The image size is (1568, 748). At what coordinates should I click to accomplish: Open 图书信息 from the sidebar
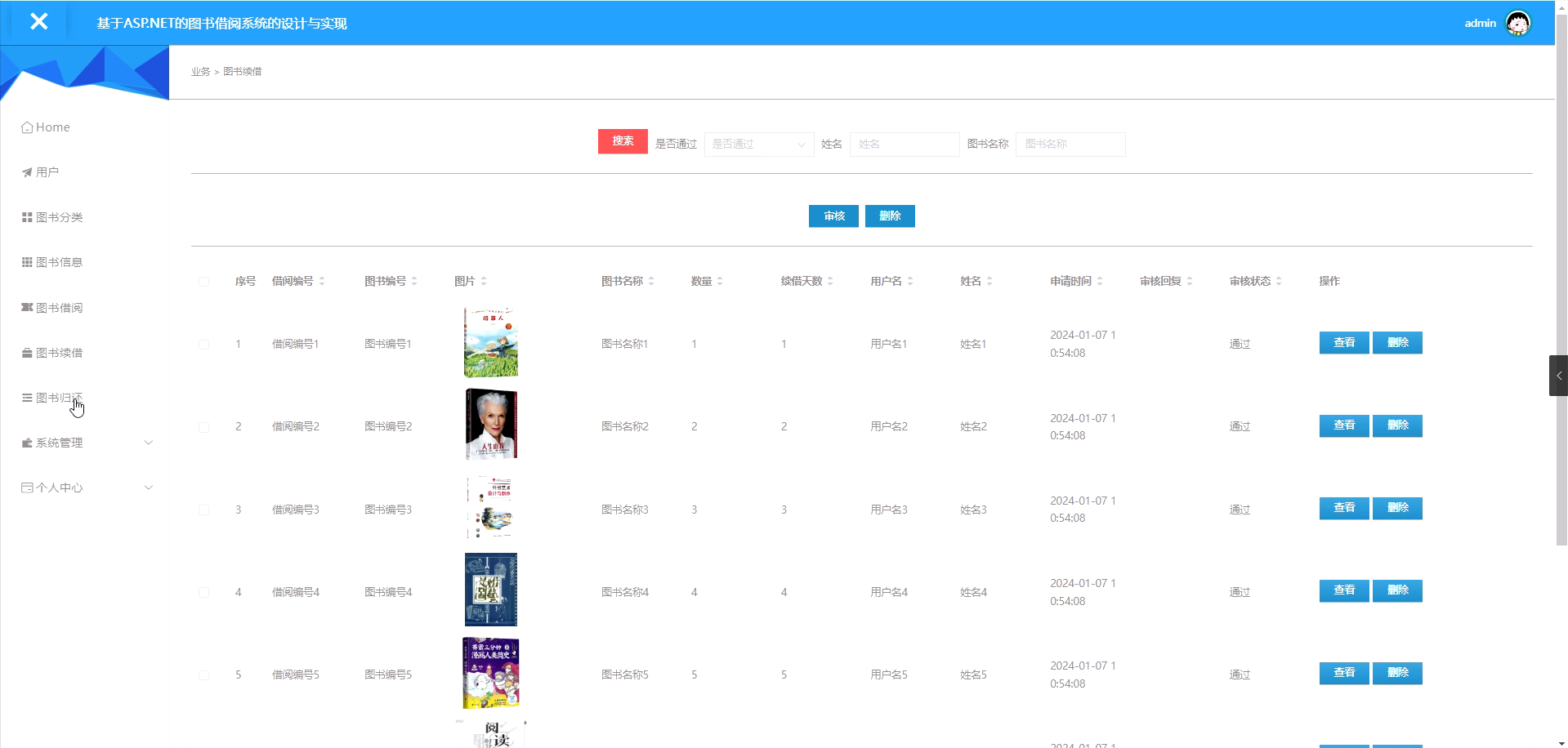[59, 261]
